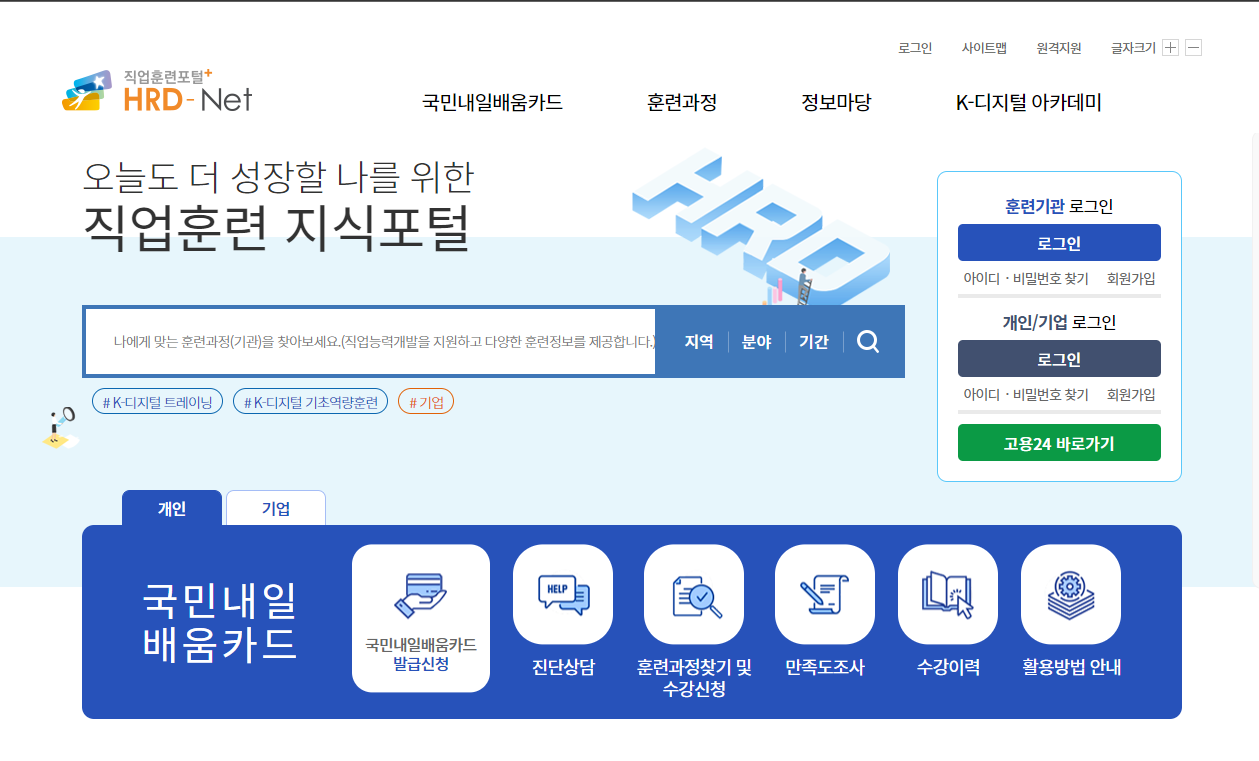
Task: Focus the training course search field
Action: coord(371,342)
